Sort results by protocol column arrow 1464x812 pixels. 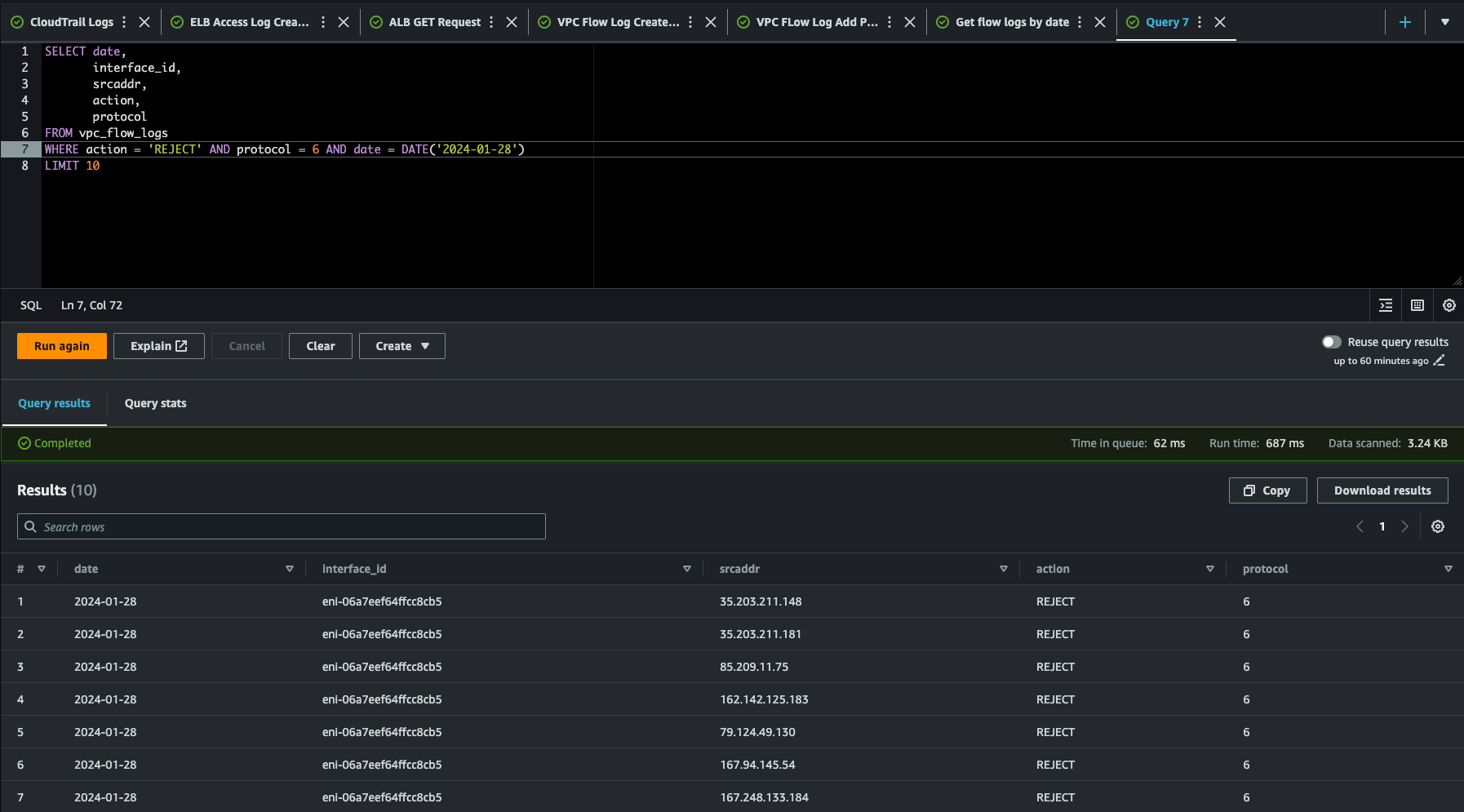coord(1448,569)
